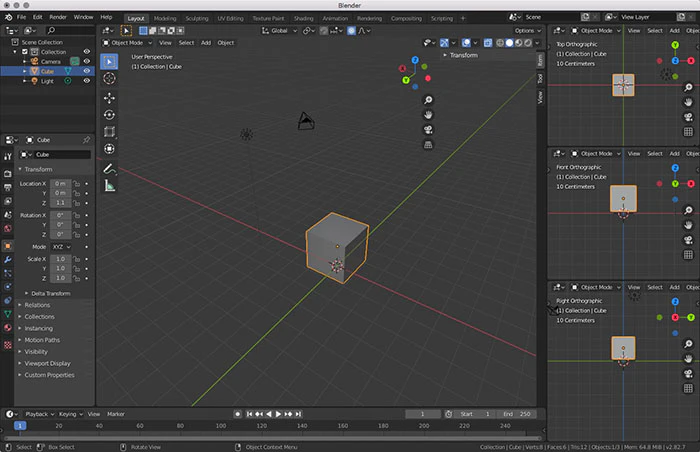This screenshot has height=452, width=700.
Task: Open the Texture properties checker tab
Action: [8, 345]
